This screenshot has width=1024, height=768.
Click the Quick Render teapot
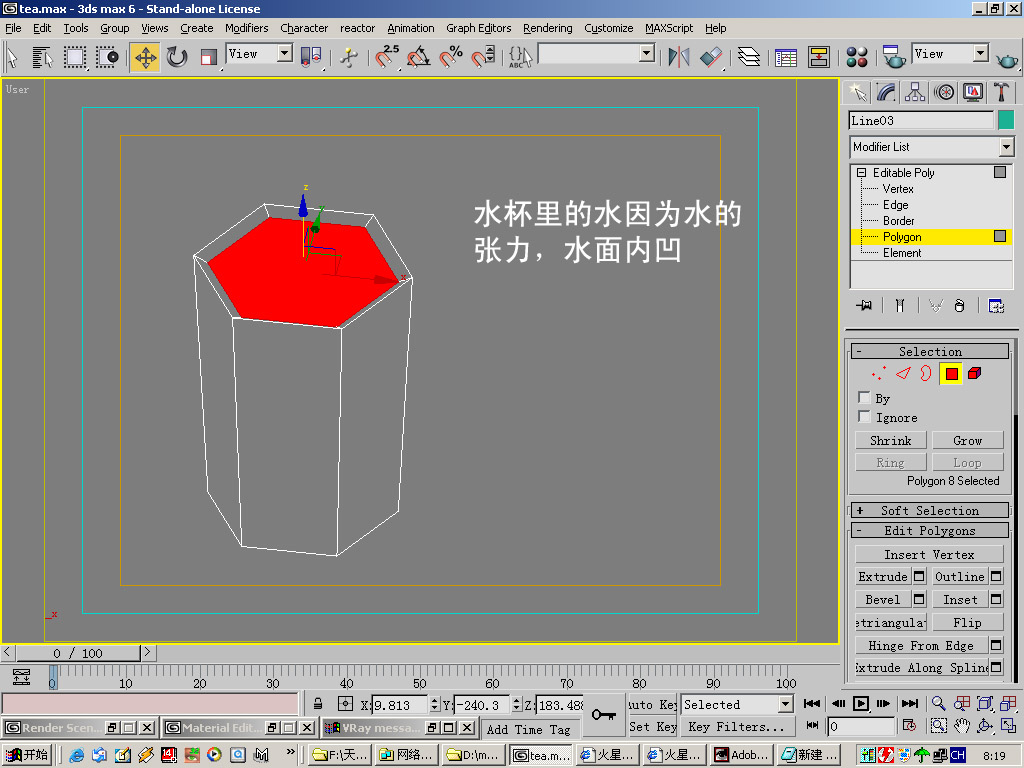[x=1007, y=59]
